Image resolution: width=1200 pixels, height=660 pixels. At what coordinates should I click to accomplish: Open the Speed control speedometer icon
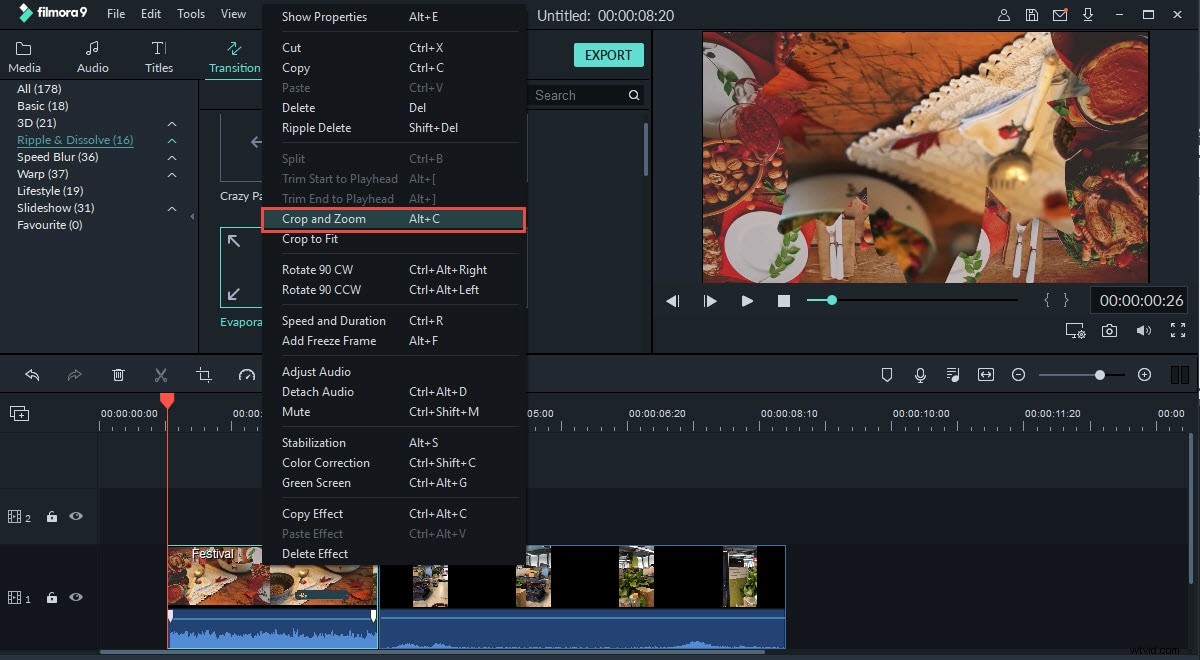(x=246, y=374)
